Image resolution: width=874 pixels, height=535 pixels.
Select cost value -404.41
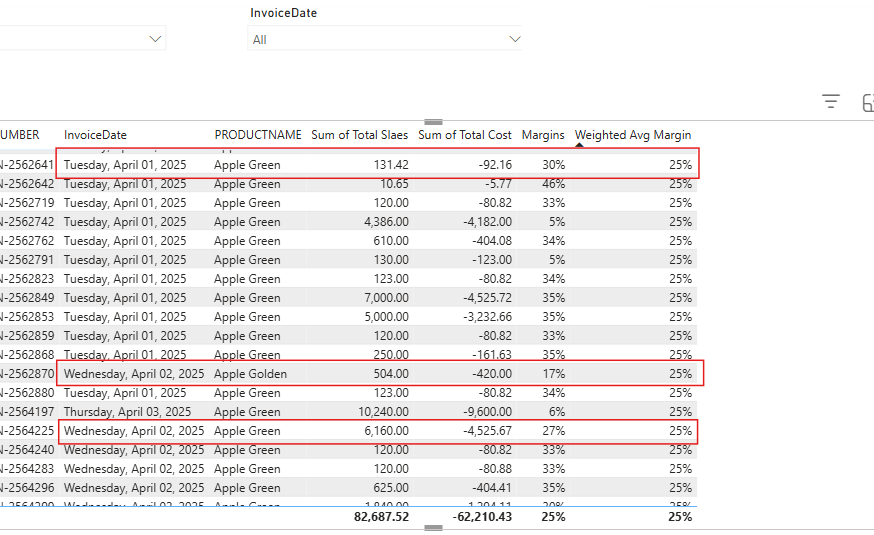tap(492, 488)
